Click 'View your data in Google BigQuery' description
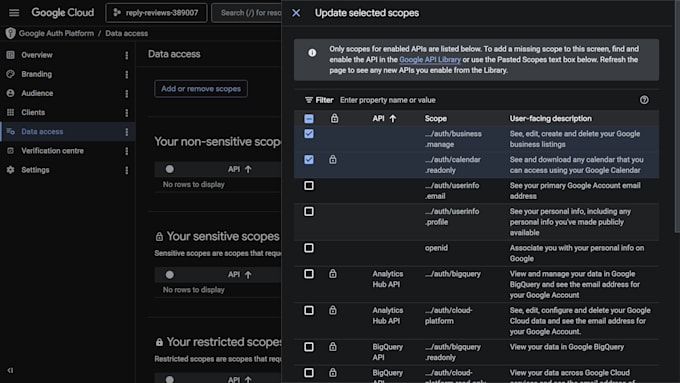This screenshot has height=383, width=680. point(566,347)
